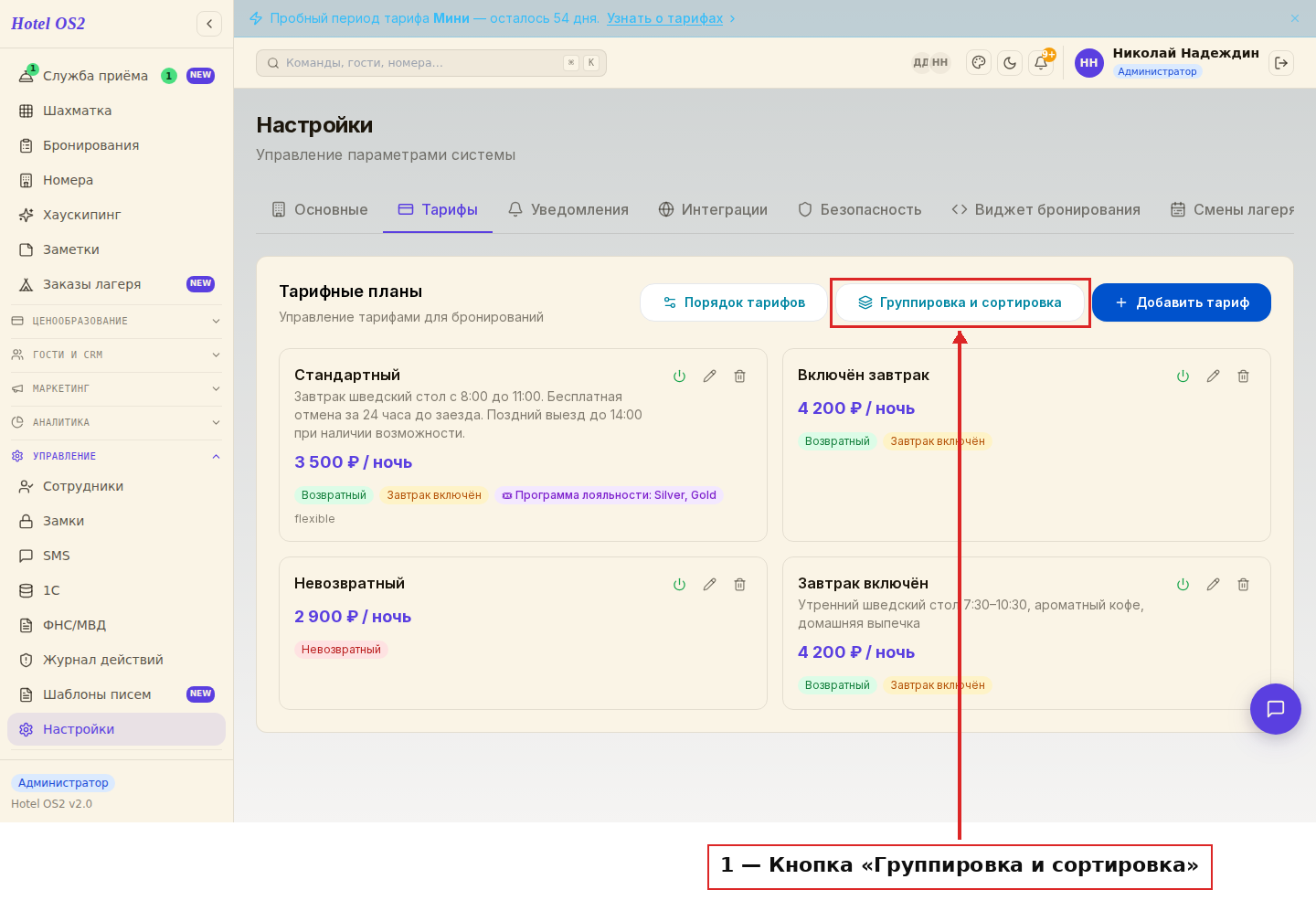Click the logout icon next to the profile
1316x911 pixels.
pos(1281,63)
